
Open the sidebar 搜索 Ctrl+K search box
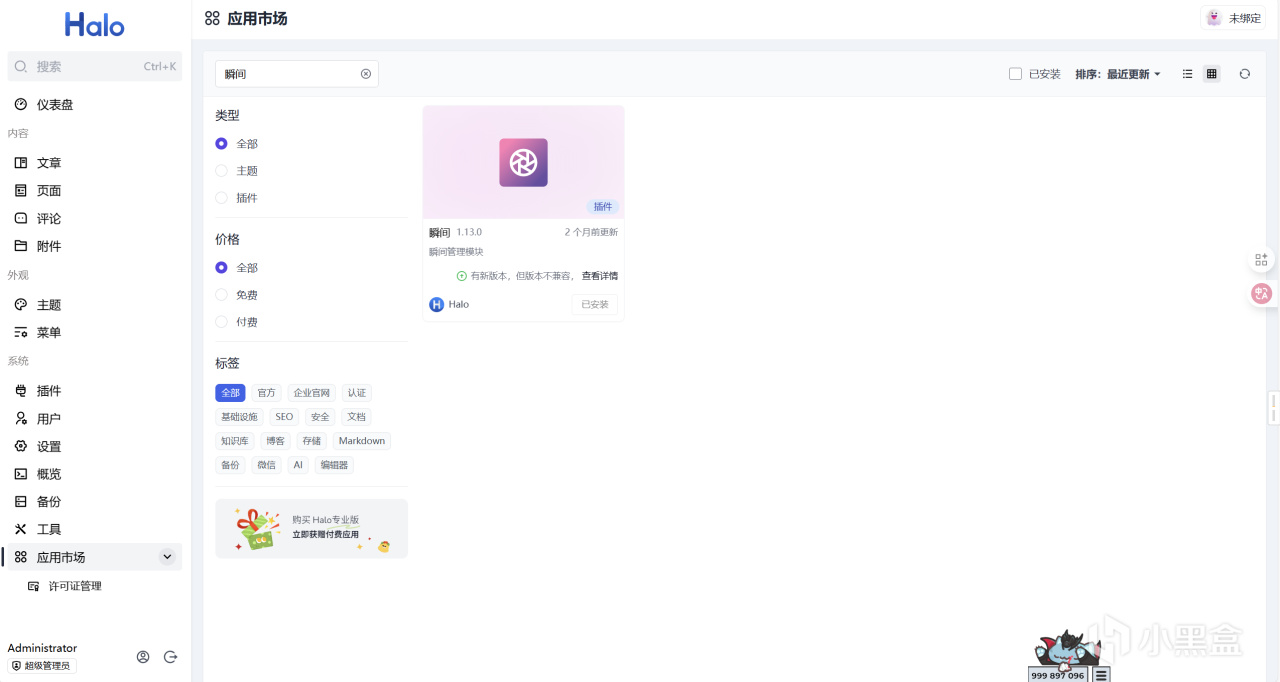[x=95, y=66]
